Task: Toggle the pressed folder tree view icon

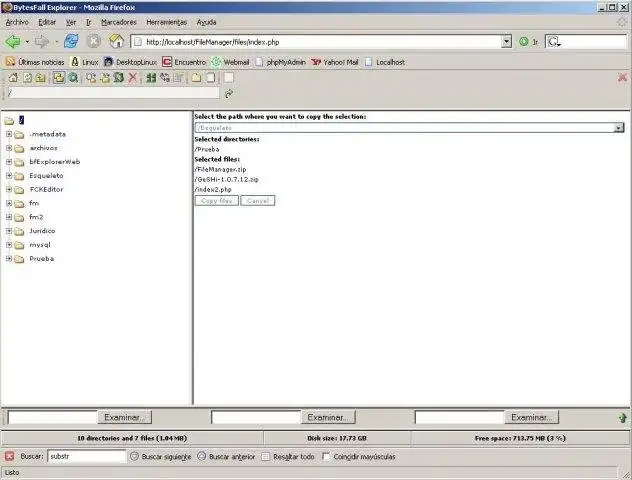Action: pyautogui.click(x=59, y=78)
